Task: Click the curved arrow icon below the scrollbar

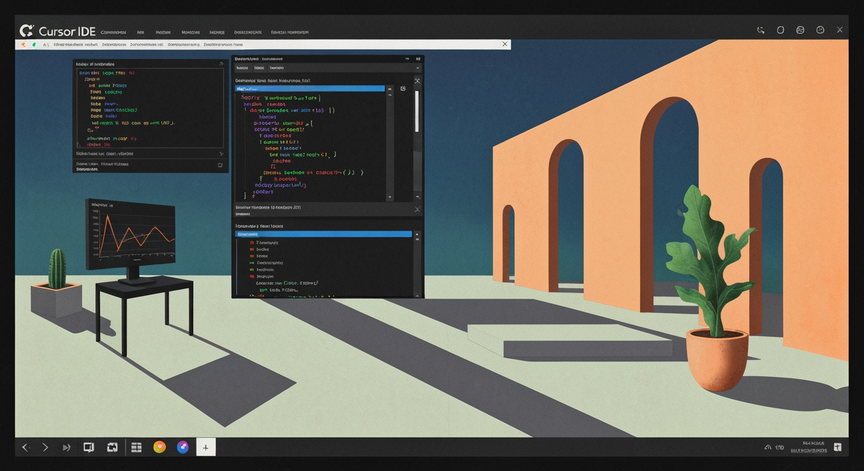Action: click(x=417, y=197)
